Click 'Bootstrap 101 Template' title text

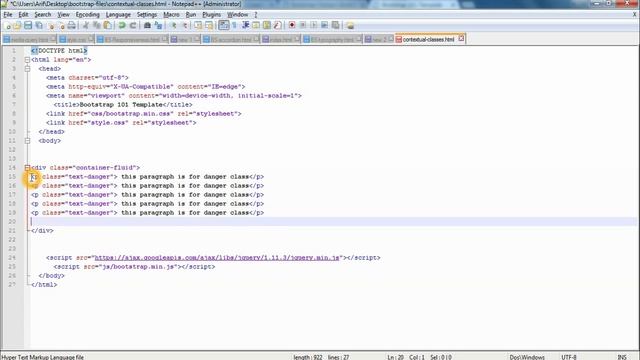tap(121, 105)
